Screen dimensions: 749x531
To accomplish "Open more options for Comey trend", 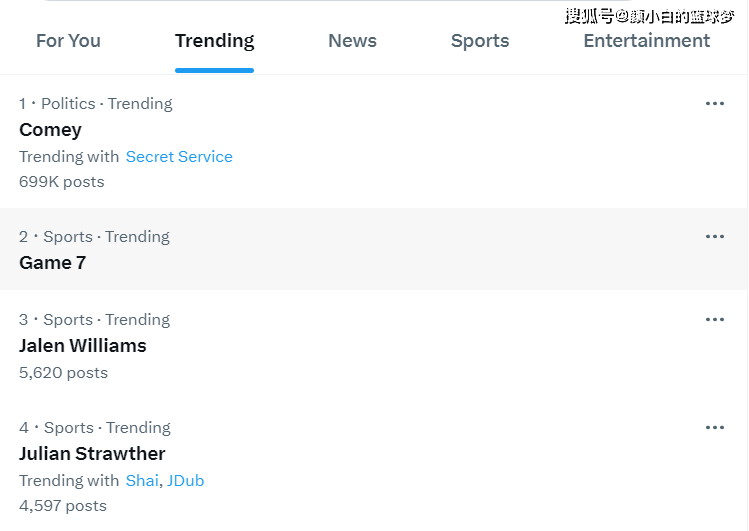I will tap(715, 104).
